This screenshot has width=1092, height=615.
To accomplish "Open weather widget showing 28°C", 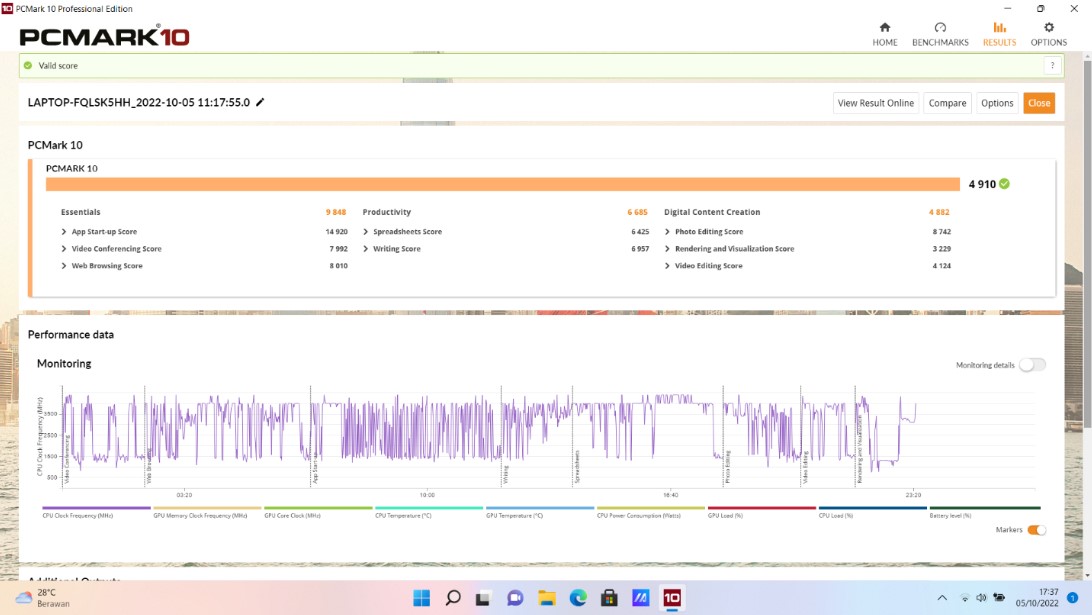I will [43, 598].
